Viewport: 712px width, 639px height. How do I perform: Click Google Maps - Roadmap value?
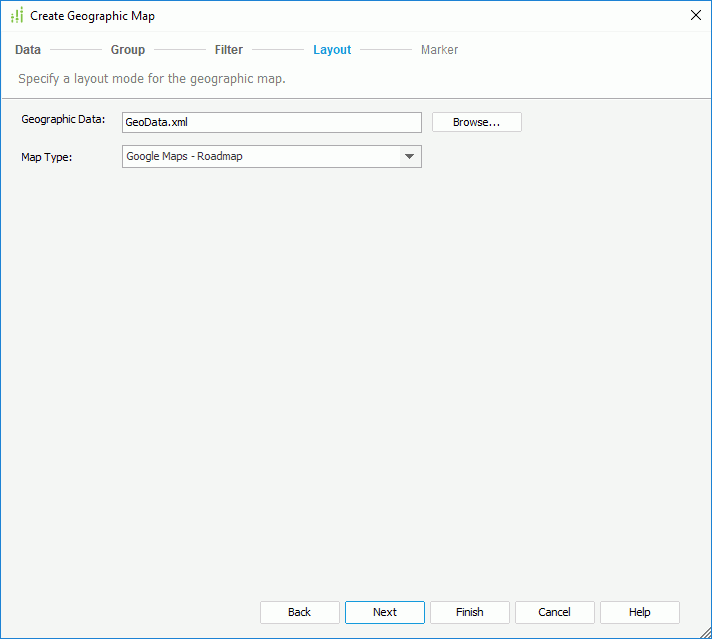(184, 156)
